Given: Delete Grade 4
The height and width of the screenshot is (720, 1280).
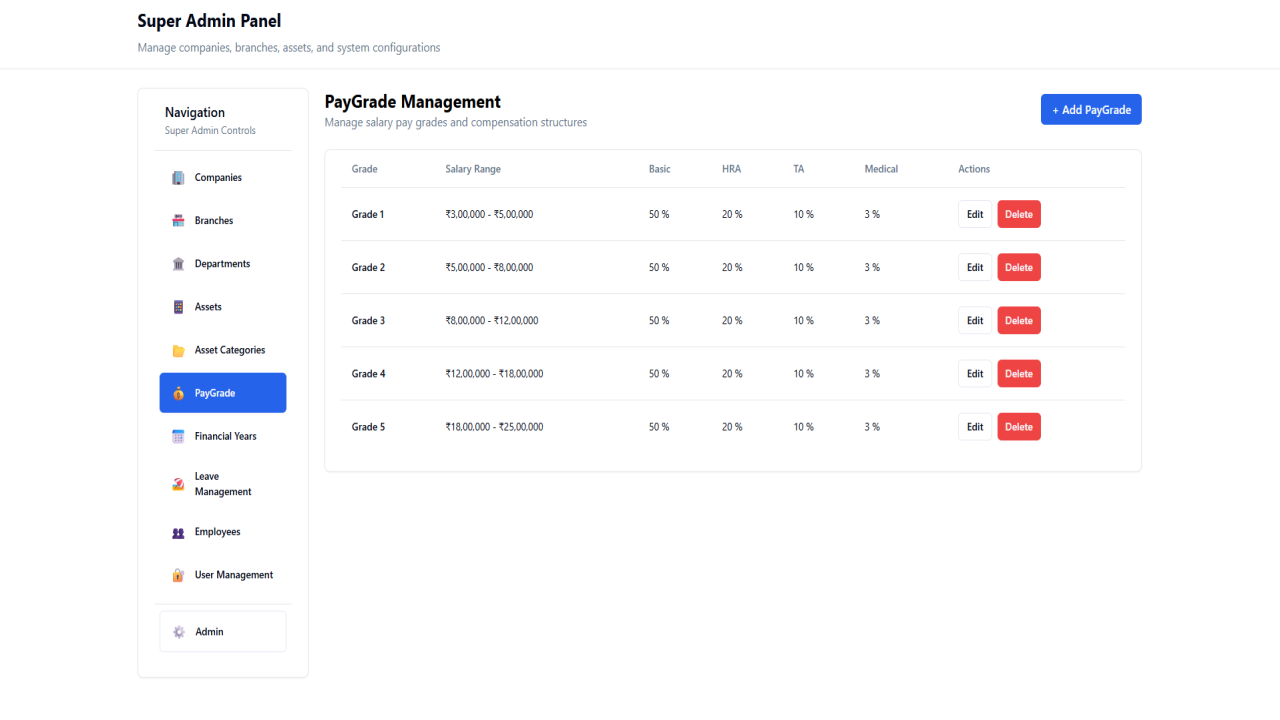Looking at the screenshot, I should pos(1019,373).
